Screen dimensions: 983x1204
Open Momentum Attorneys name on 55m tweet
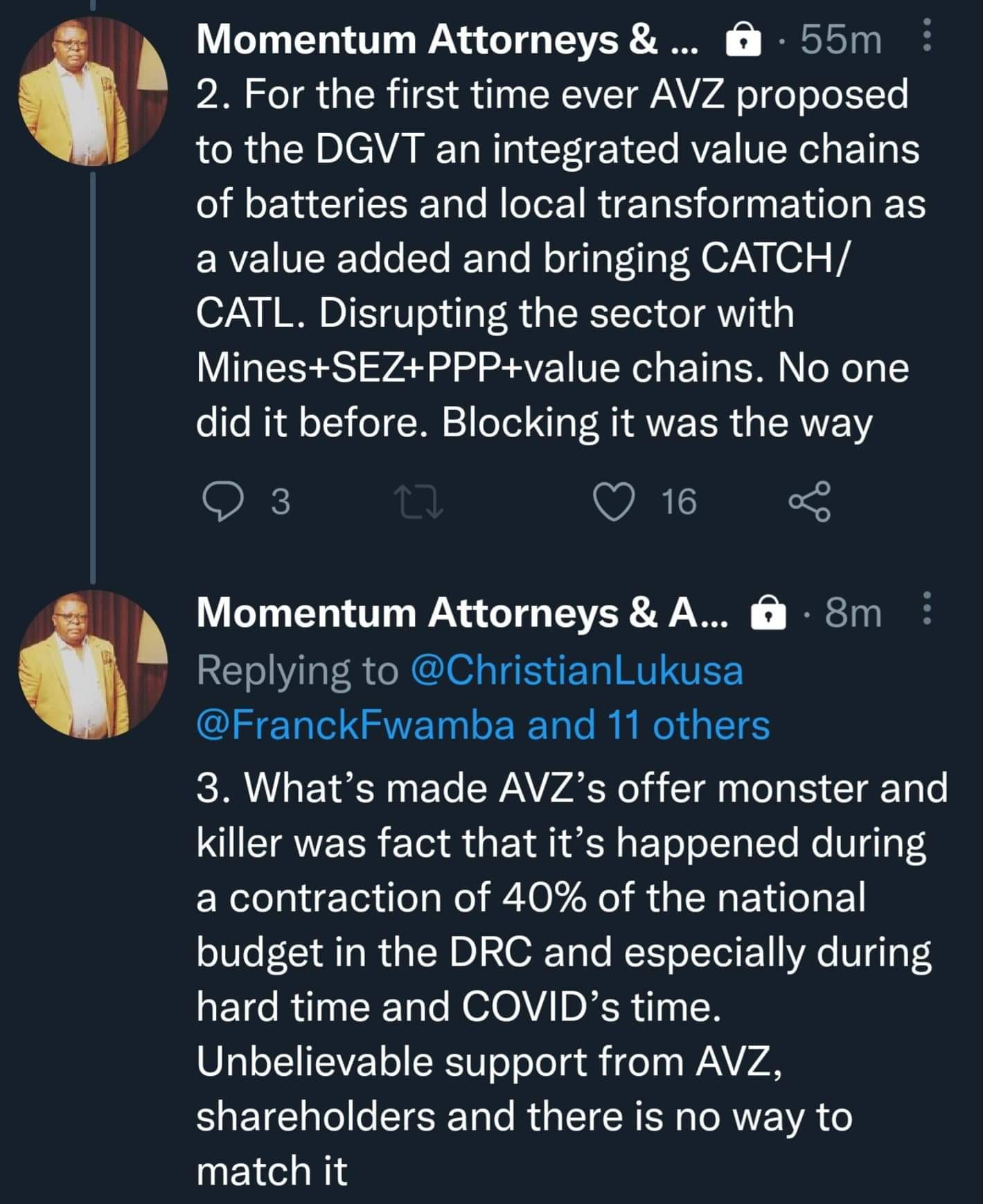click(448, 40)
